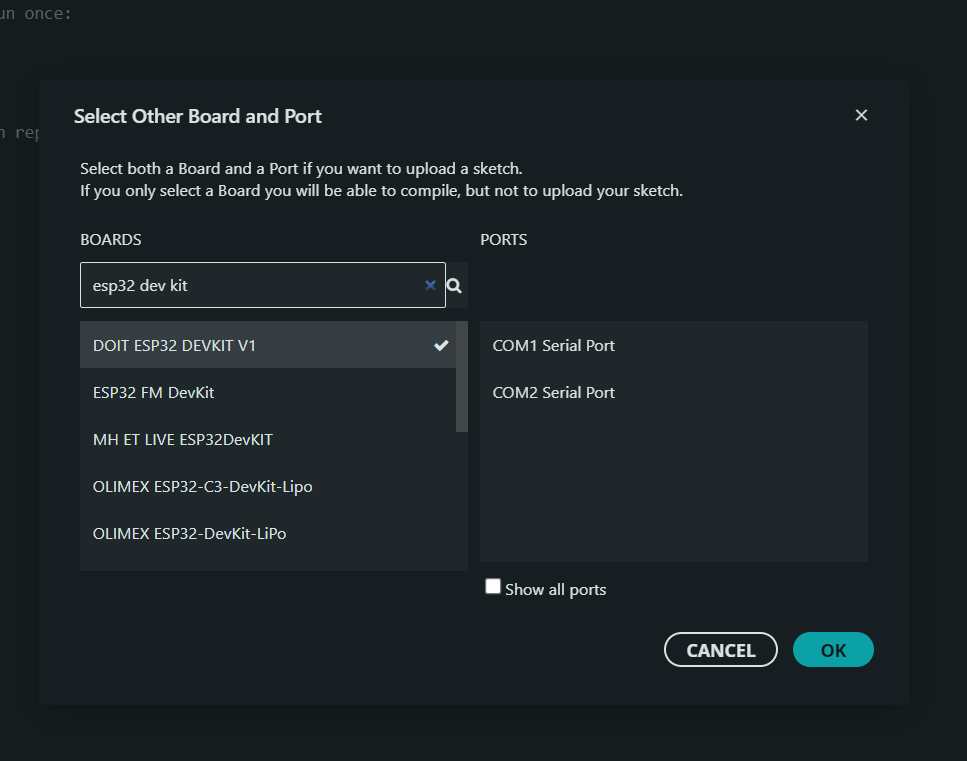Choose ESP32 FM DevKit from the boards list
967x761 pixels.
point(154,392)
